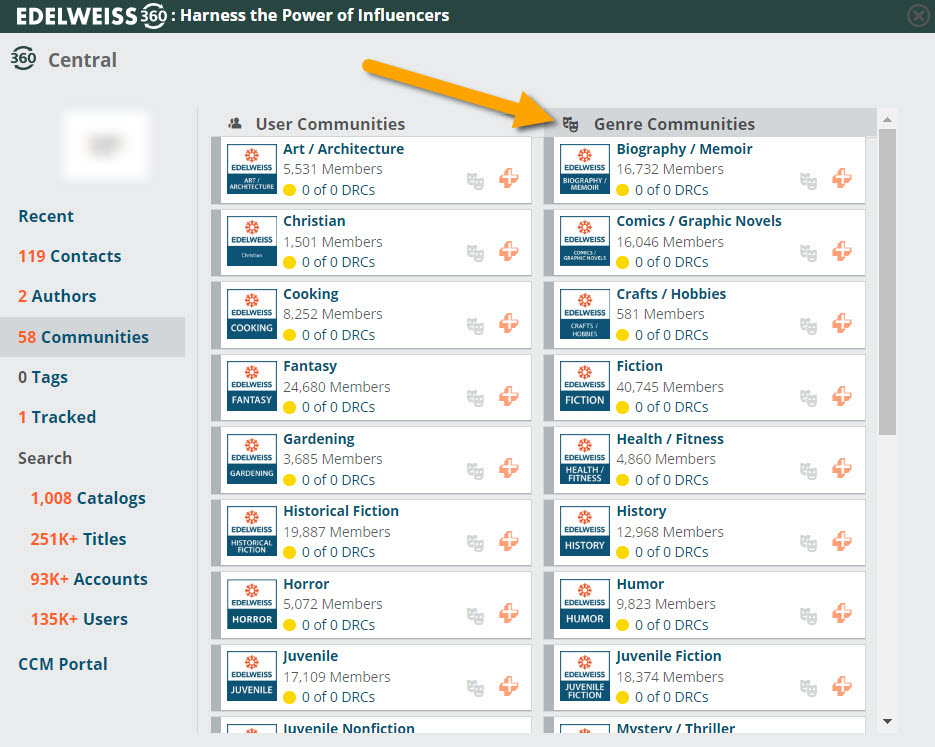Click the plus icon on Biography / Memoir card
Viewport: 935px width, 747px height.
(x=842, y=178)
